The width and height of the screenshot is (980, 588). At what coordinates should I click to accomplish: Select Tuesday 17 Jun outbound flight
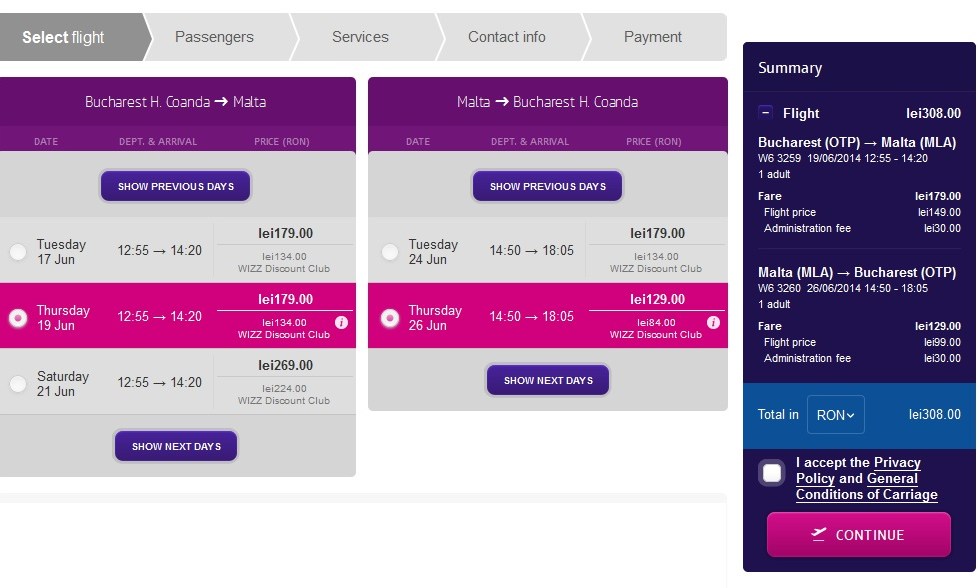pyautogui.click(x=18, y=252)
